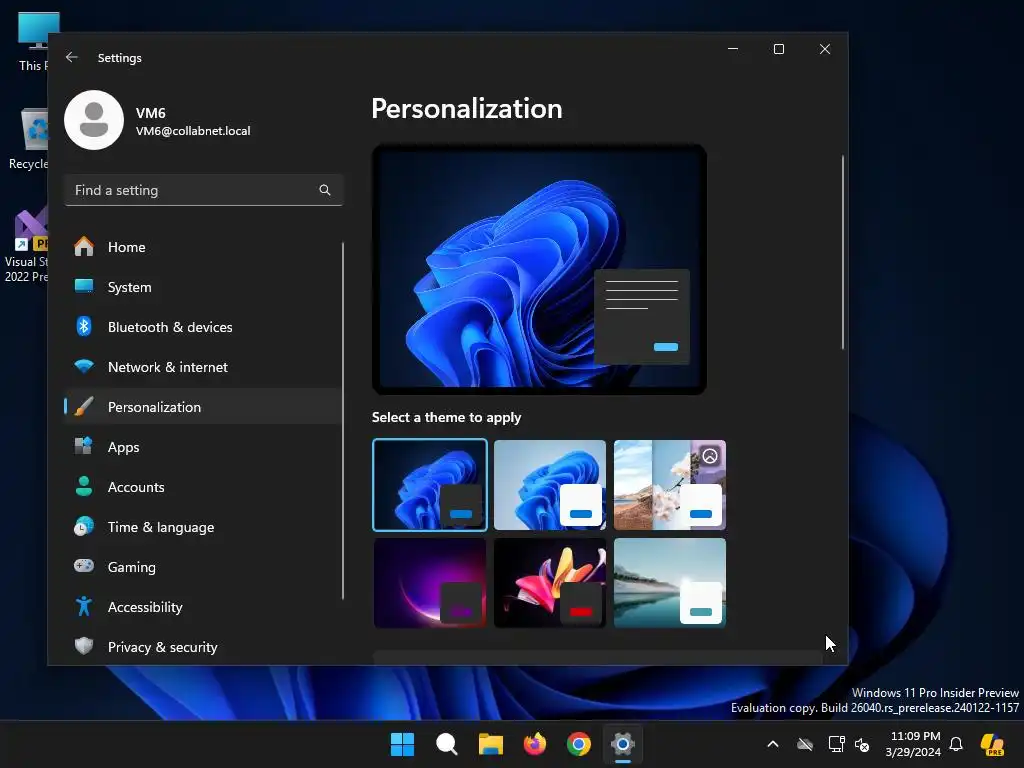Click the Settings content scrollbar
1024x768 pixels.
(x=843, y=252)
